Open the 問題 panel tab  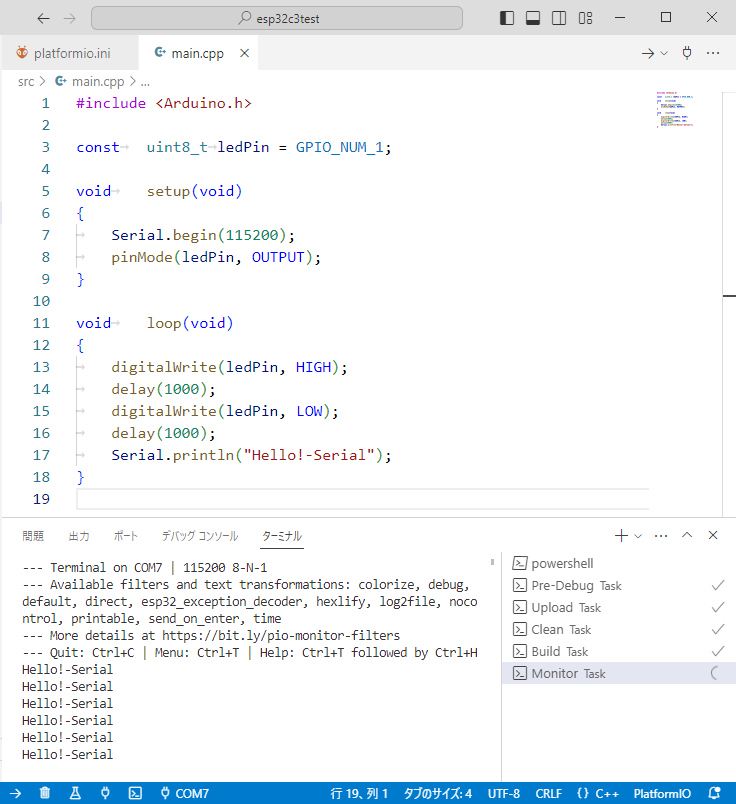click(x=33, y=536)
